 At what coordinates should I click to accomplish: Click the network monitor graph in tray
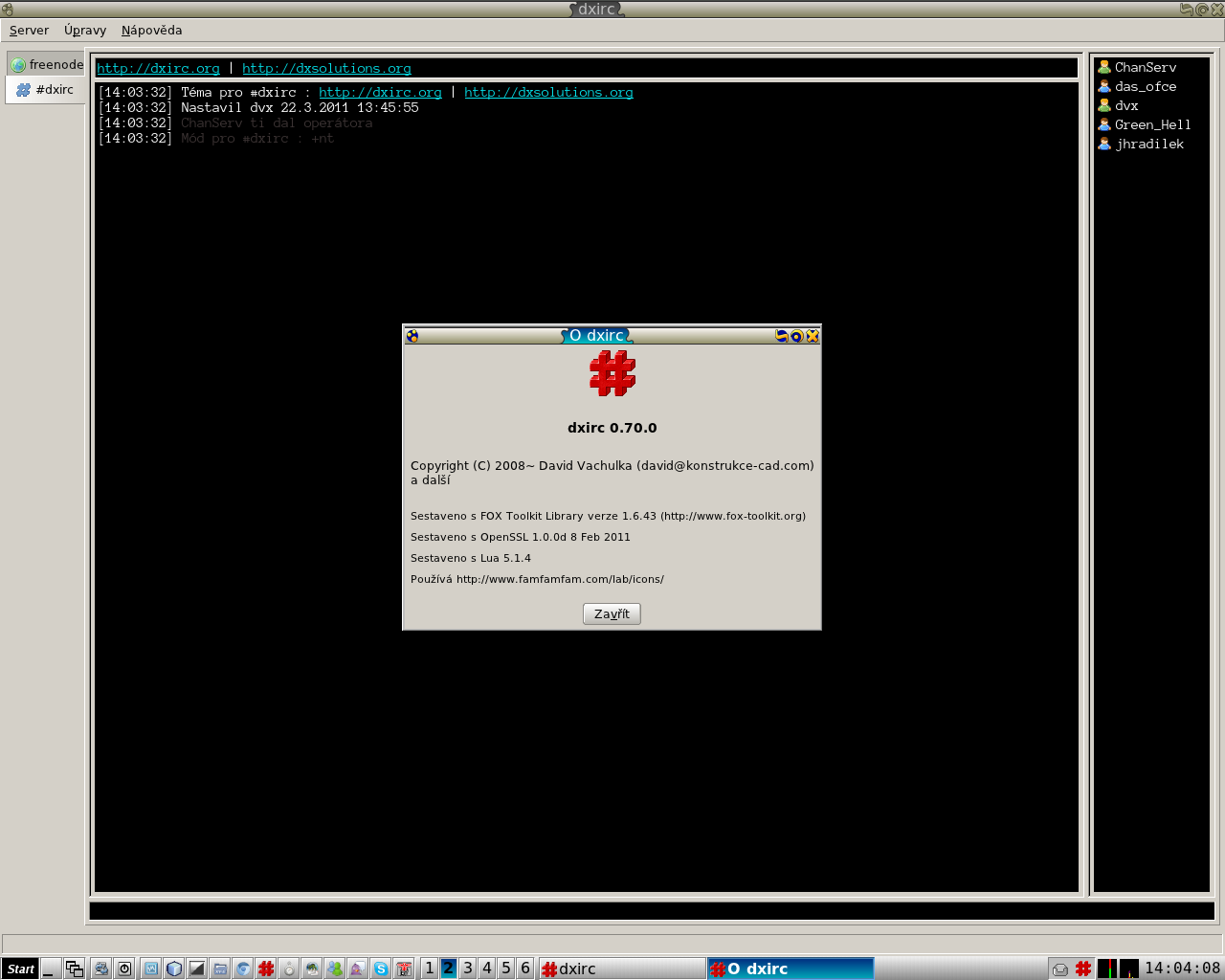click(1129, 969)
